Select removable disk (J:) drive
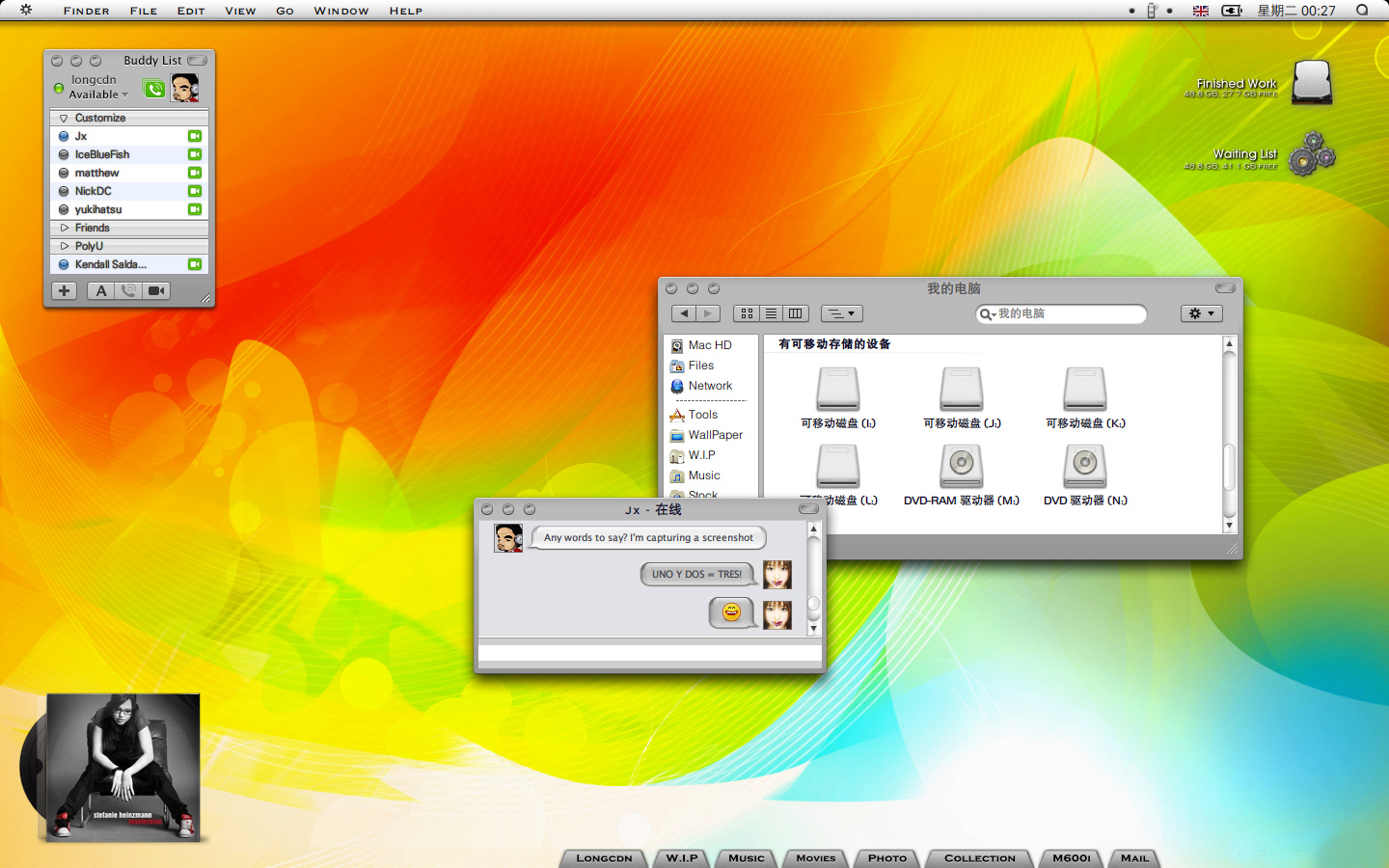The width and height of the screenshot is (1389, 868). point(962,397)
